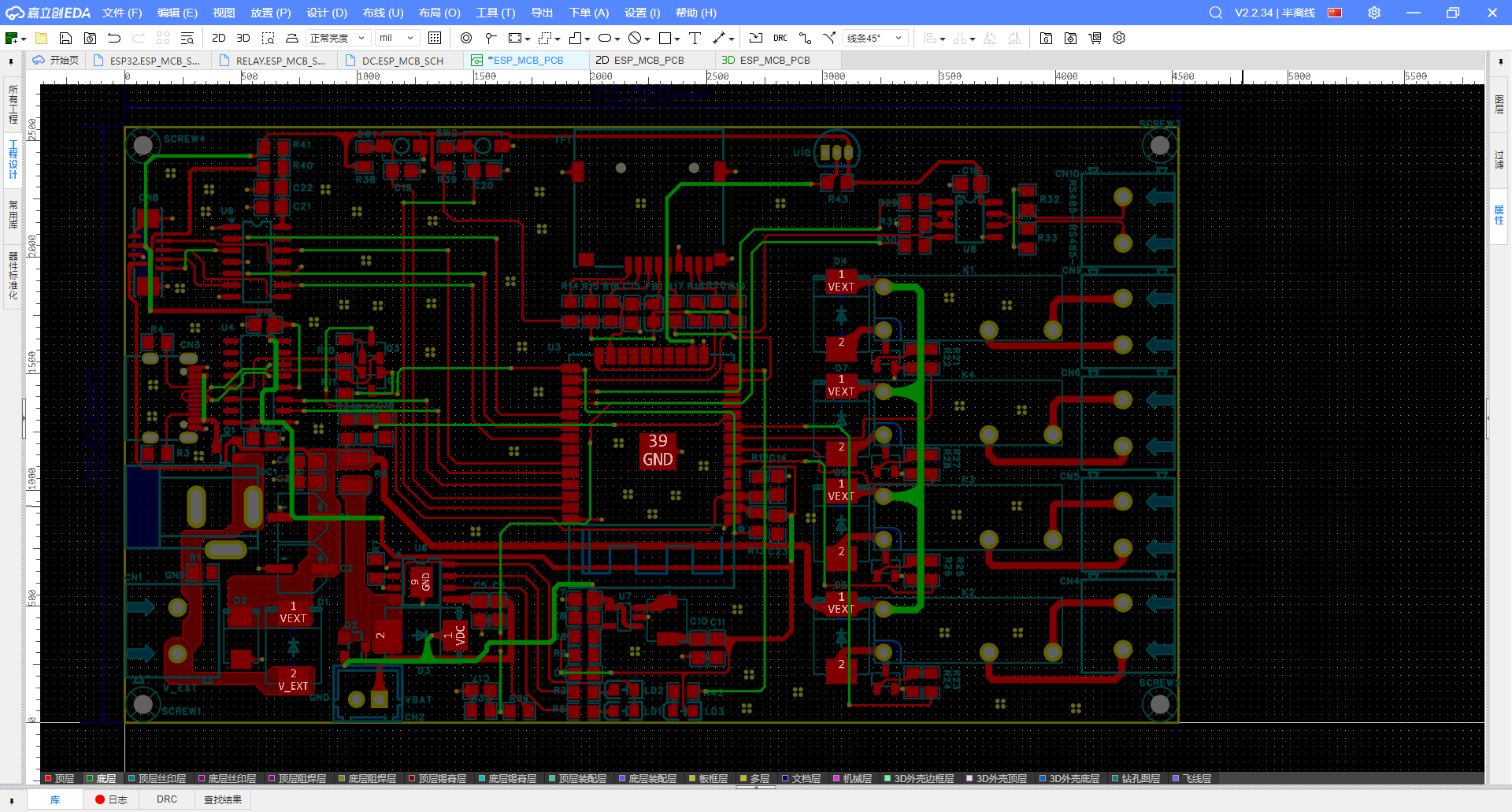Open the 线条45° routing angle dropdown
The height and width of the screenshot is (812, 1512).
pos(875,38)
